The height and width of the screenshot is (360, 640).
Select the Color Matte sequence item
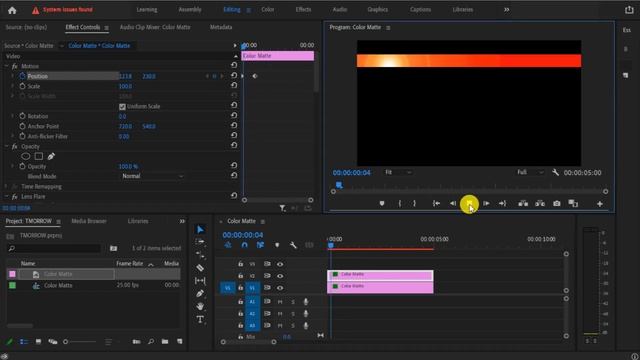tap(58, 285)
